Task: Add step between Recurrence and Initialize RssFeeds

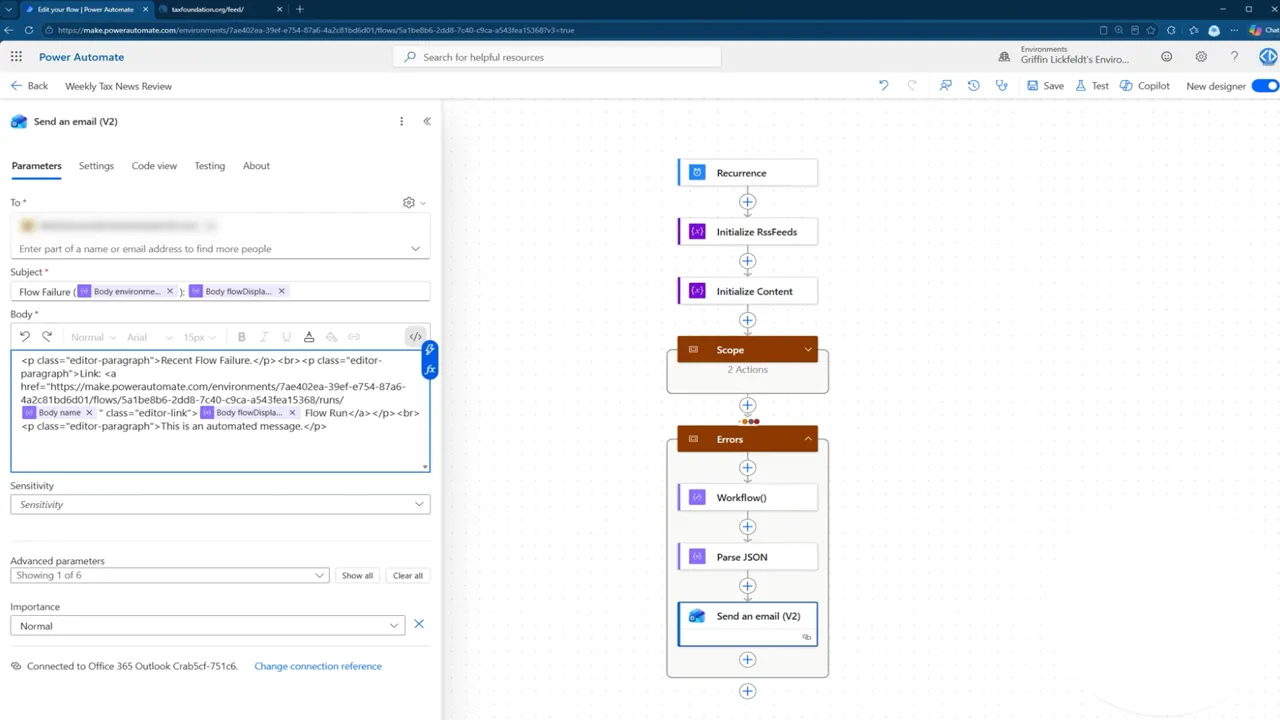Action: 747,202
